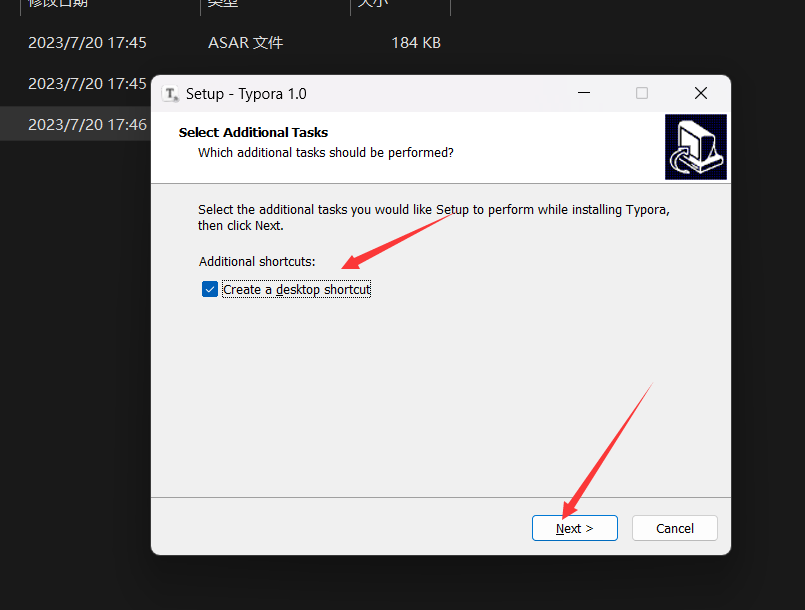Click the Typora icon in title bar
Screen dimensions: 805x610
point(170,94)
